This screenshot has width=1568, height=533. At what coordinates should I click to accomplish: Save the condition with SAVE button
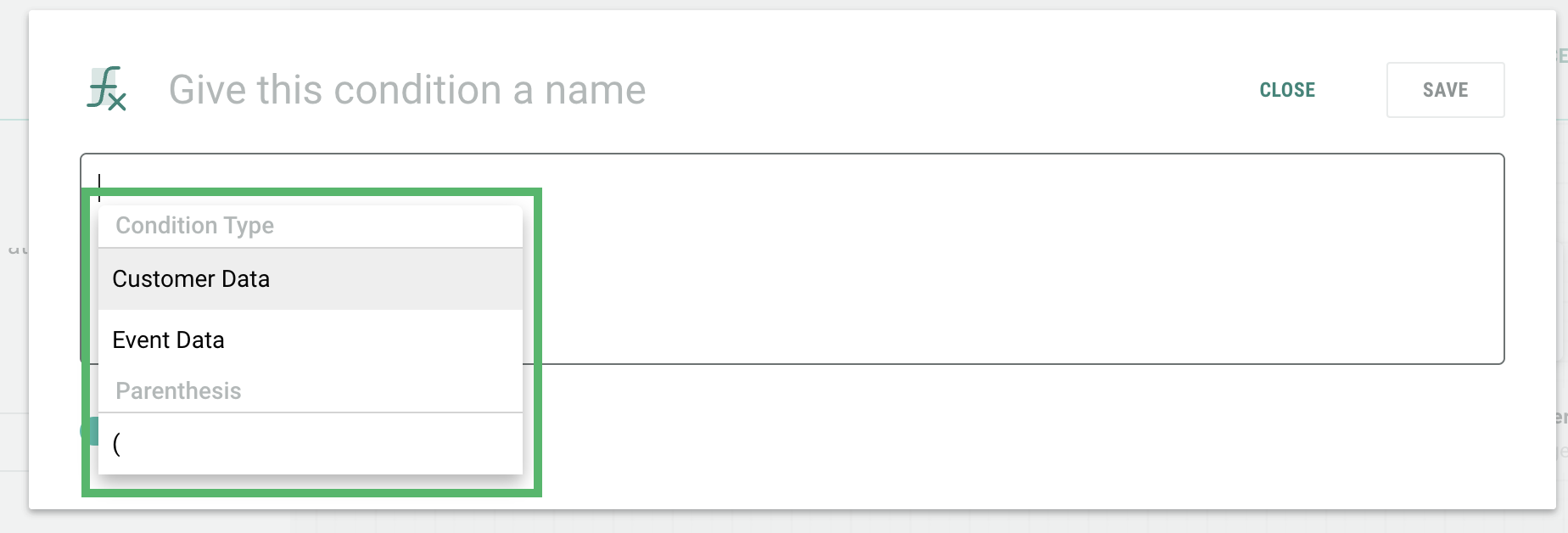click(1445, 90)
